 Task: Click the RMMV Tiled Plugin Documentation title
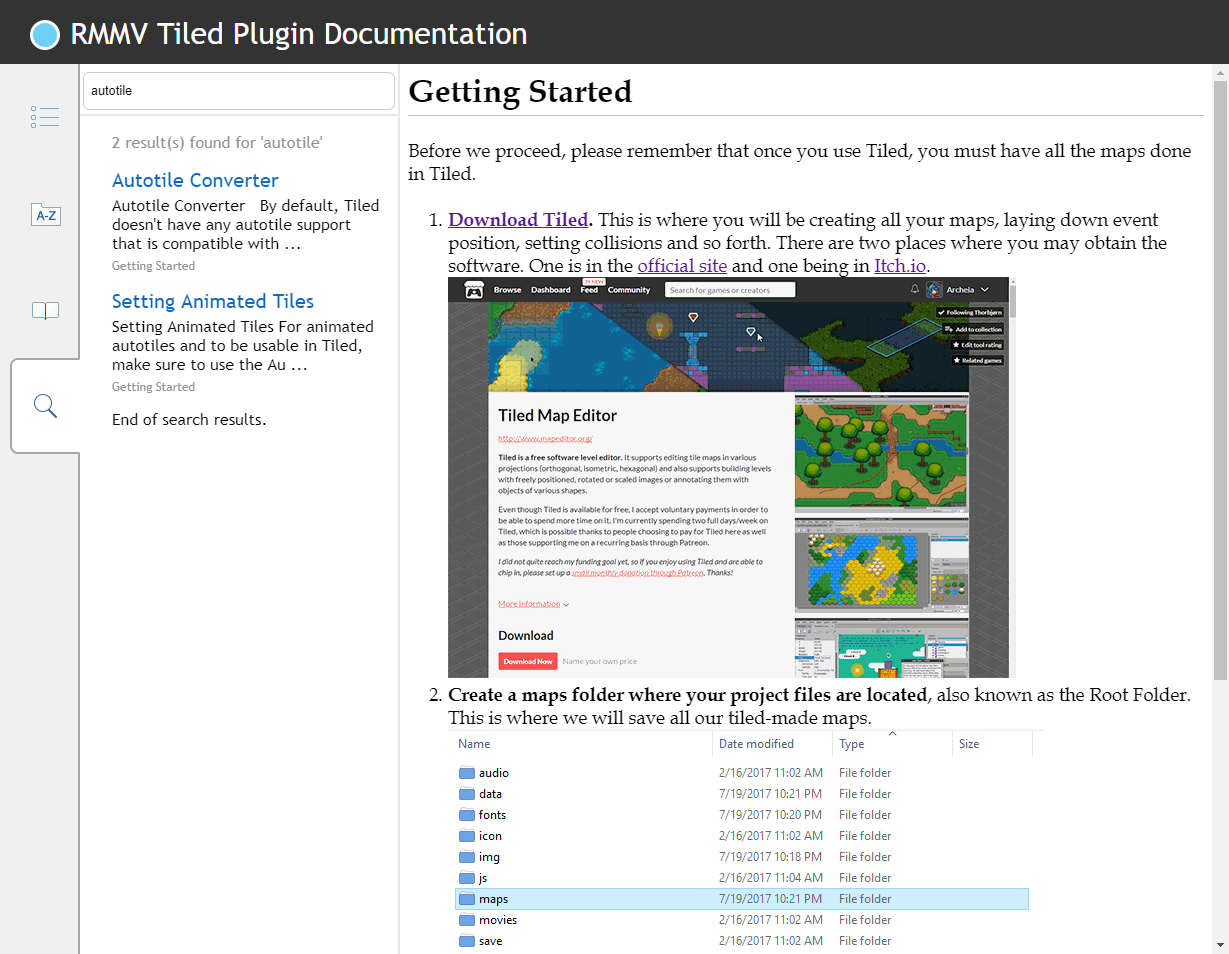pos(298,34)
